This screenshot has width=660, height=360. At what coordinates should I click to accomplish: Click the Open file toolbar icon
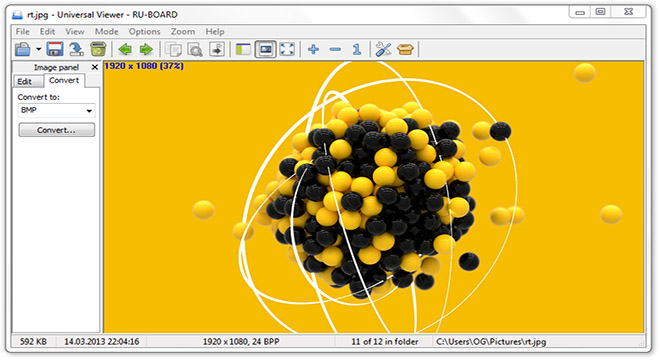tap(22, 49)
